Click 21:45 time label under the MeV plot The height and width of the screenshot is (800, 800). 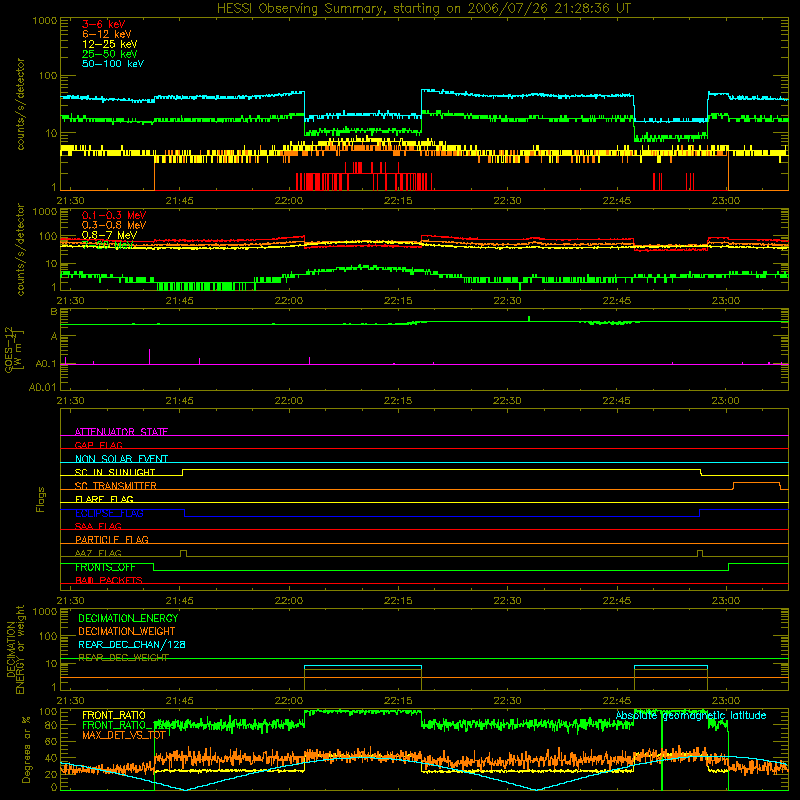pos(180,301)
